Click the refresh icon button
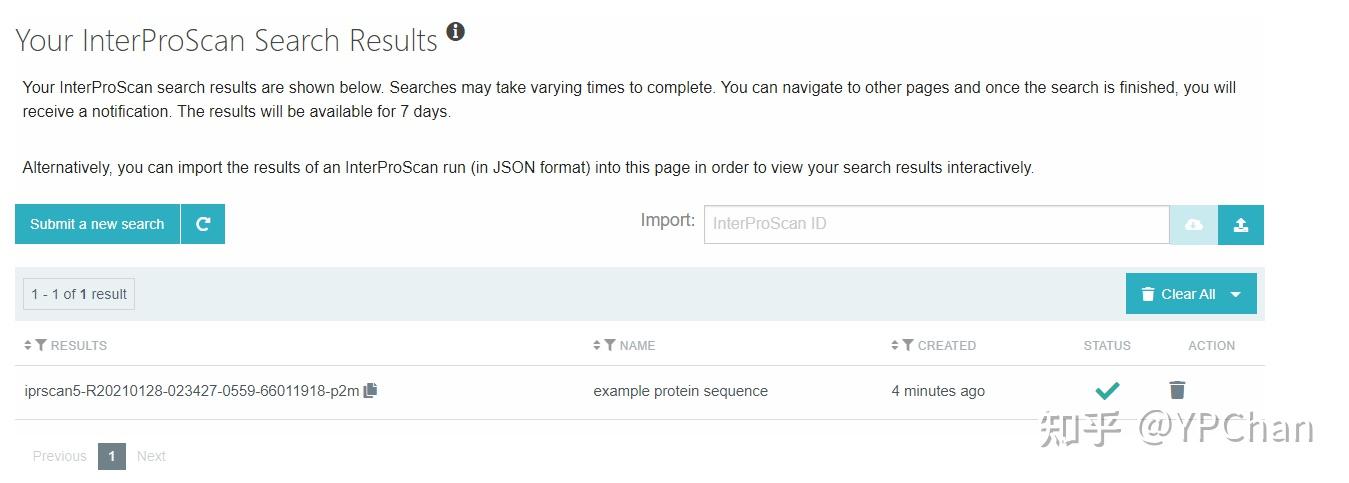1349x483 pixels. tap(203, 224)
